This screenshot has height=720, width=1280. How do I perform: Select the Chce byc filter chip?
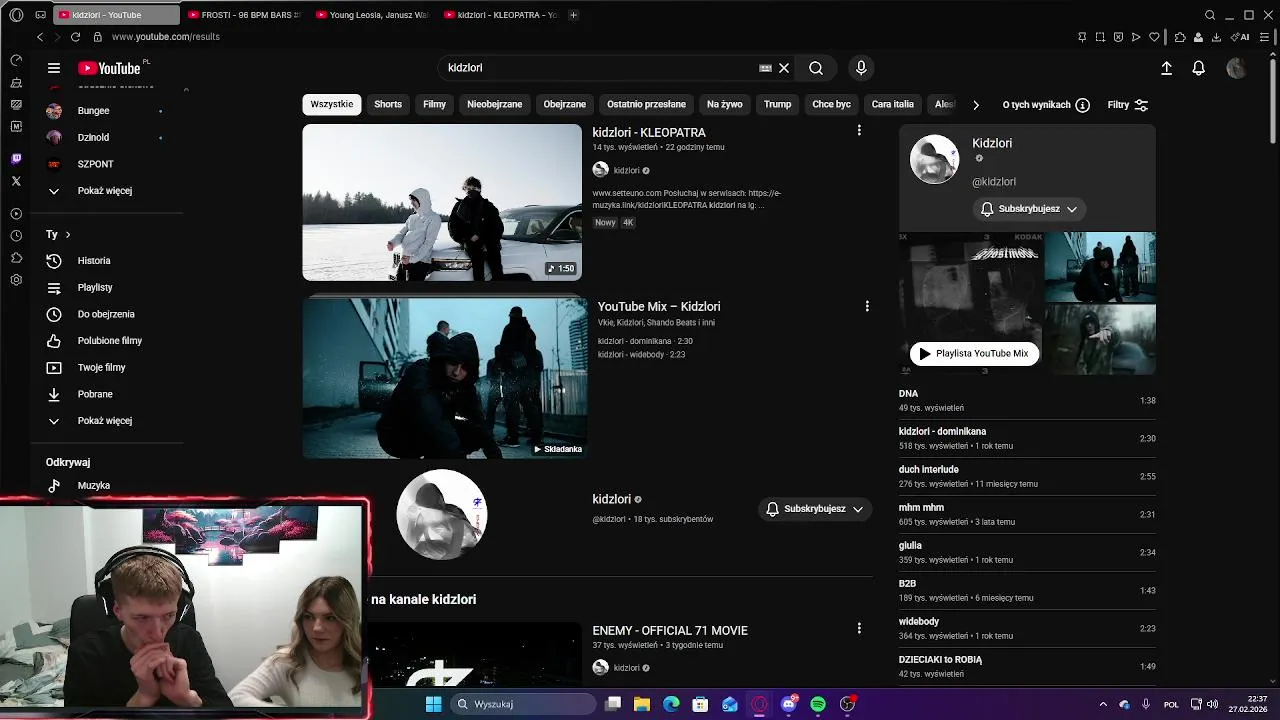[831, 104]
